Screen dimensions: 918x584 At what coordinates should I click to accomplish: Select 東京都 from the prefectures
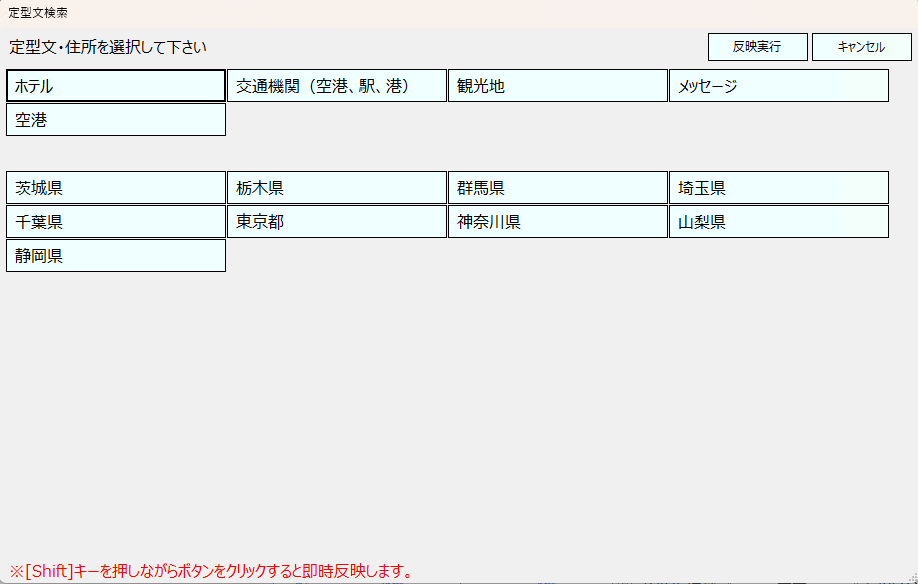click(337, 221)
